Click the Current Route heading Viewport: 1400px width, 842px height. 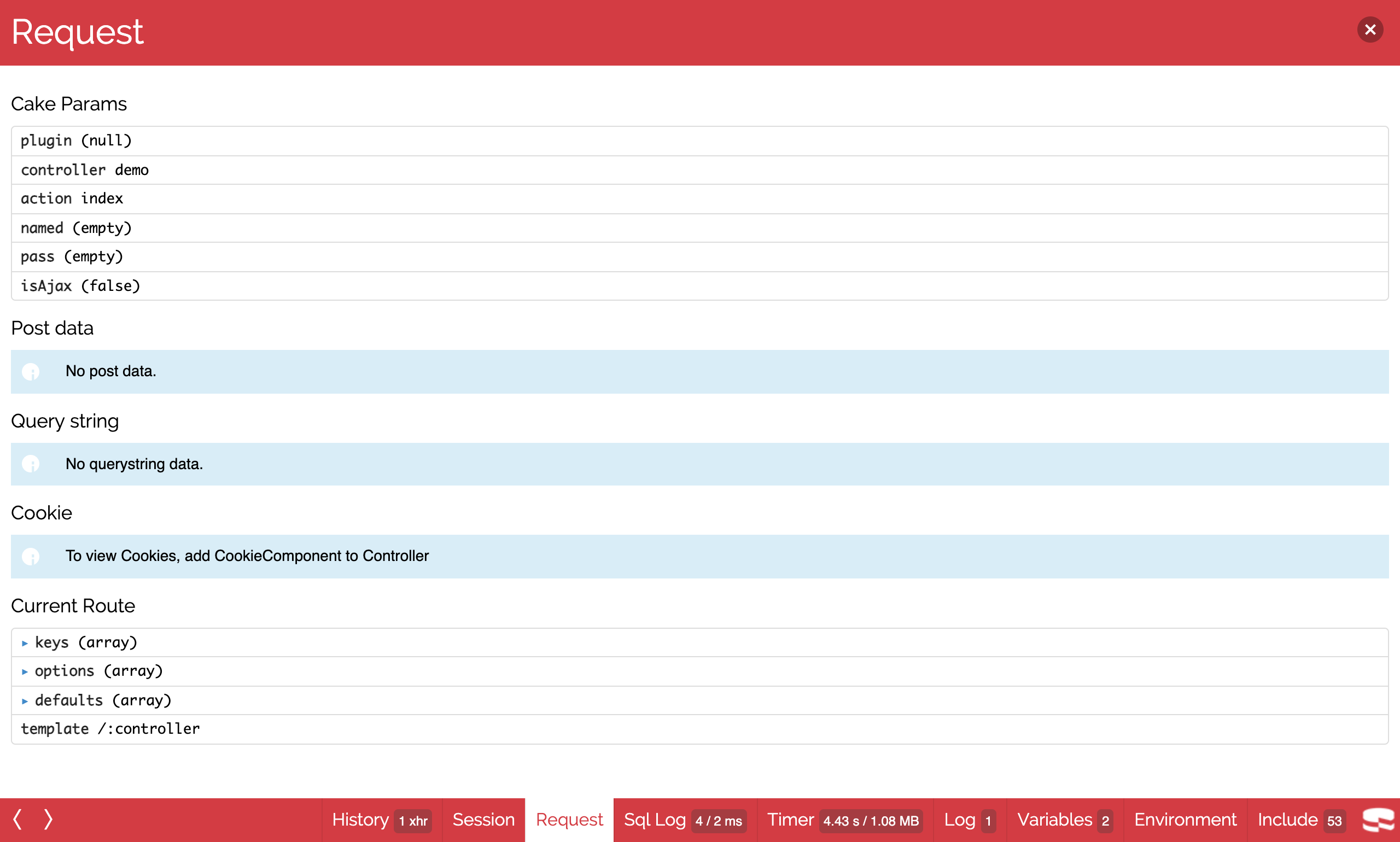(73, 606)
